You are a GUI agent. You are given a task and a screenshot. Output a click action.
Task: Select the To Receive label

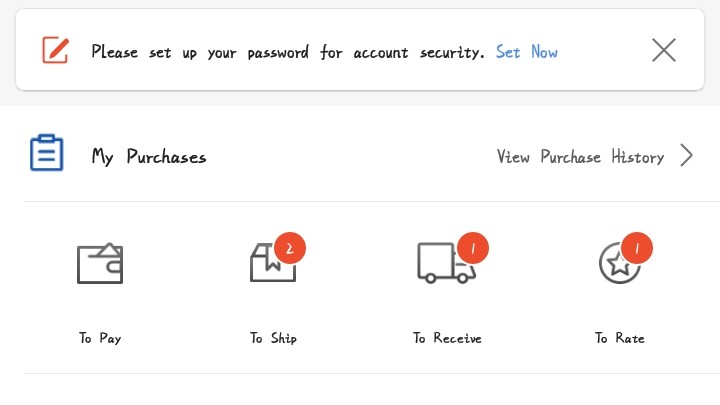[447, 338]
